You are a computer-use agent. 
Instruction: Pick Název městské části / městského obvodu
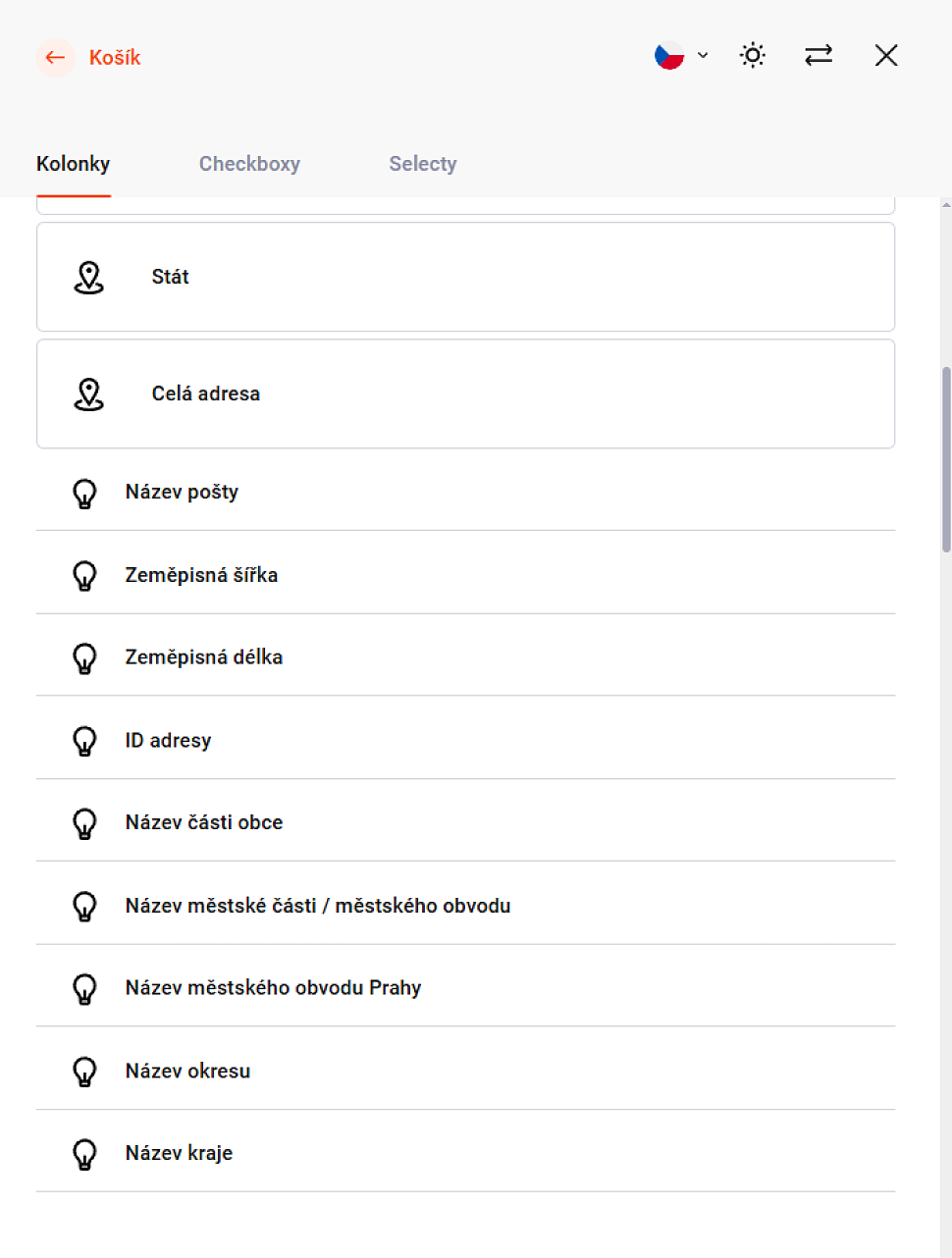(318, 906)
